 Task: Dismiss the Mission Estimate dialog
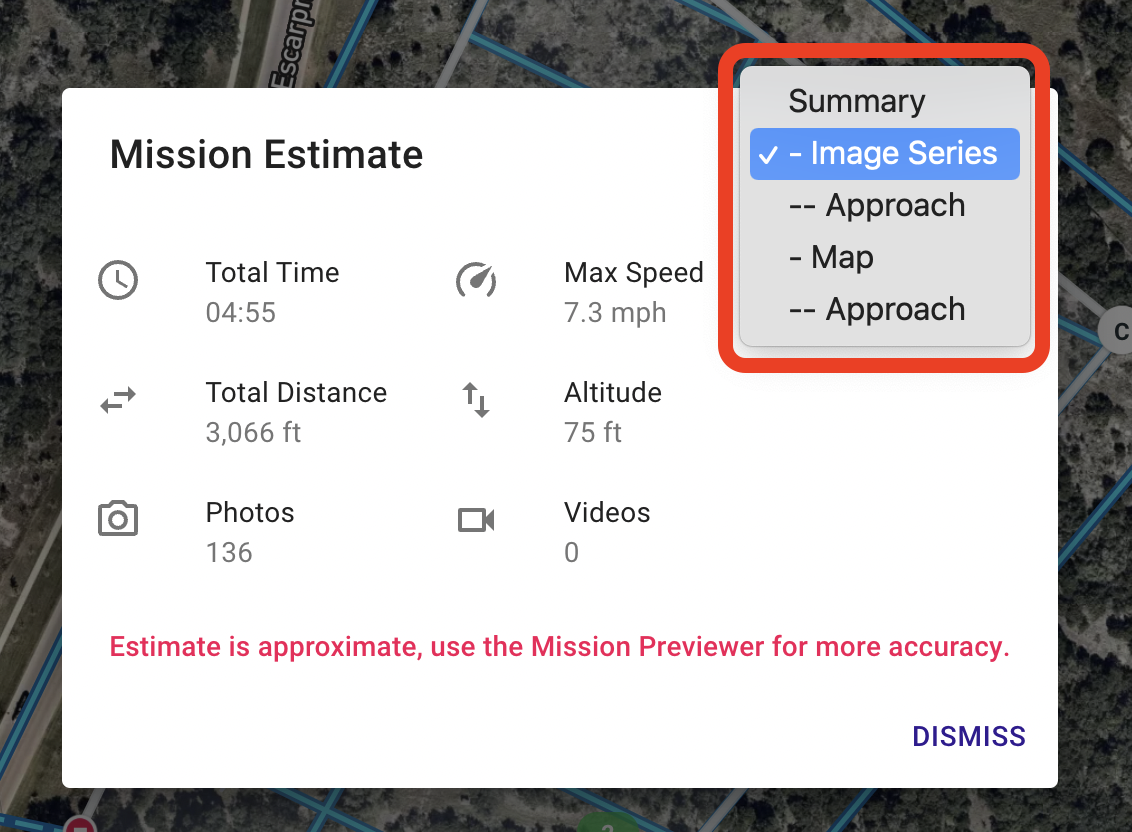(968, 737)
